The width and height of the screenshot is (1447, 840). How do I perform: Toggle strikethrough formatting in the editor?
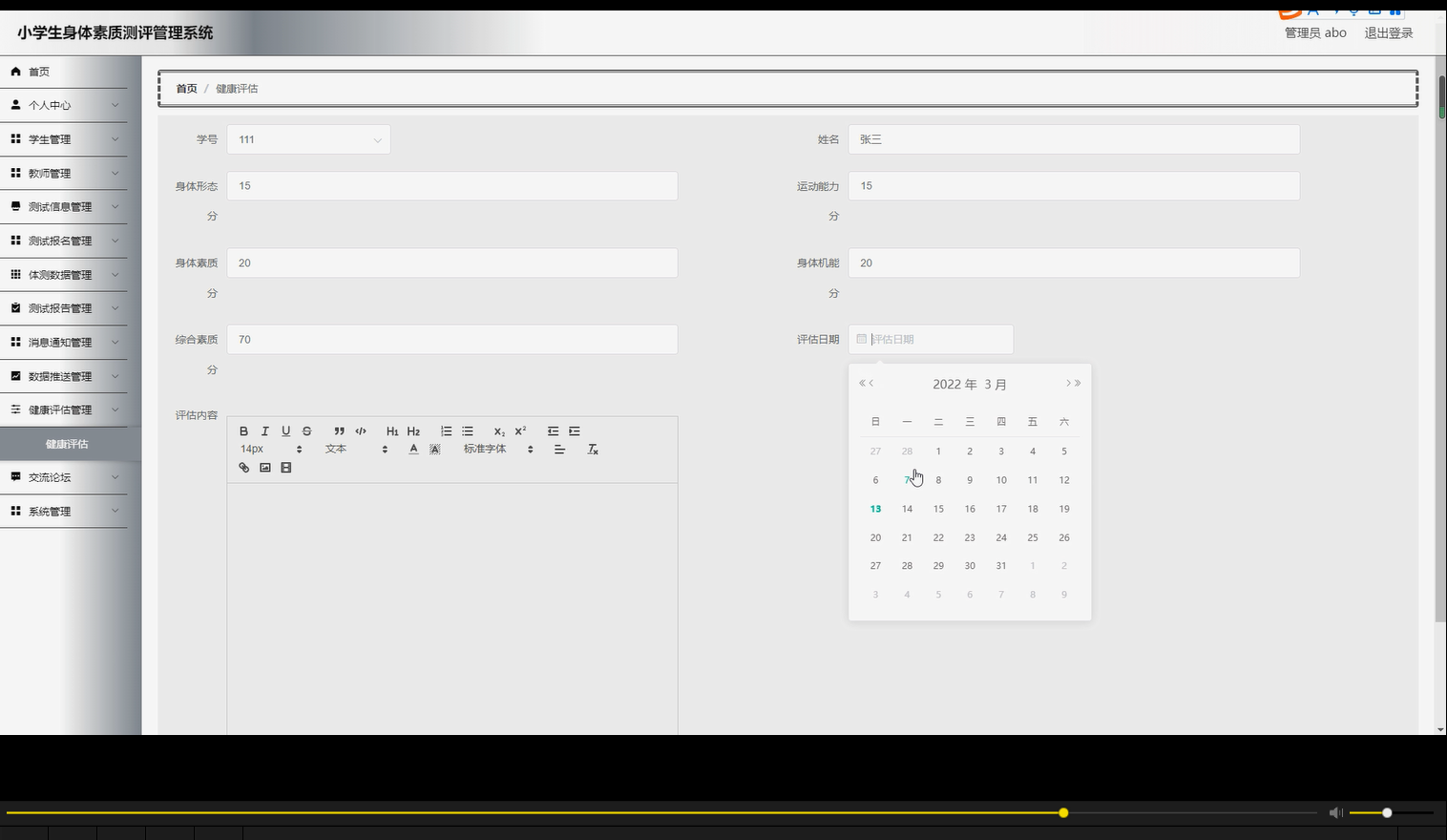pyautogui.click(x=306, y=431)
